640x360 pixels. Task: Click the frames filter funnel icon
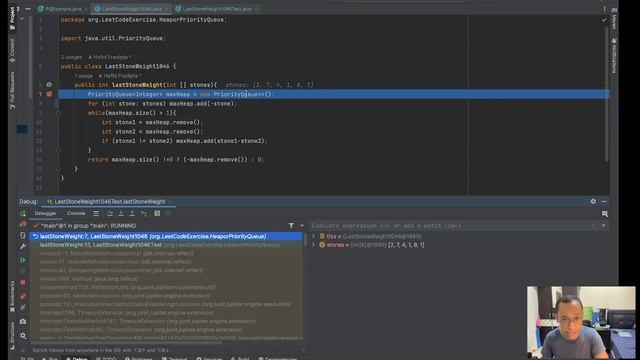[x=291, y=225]
